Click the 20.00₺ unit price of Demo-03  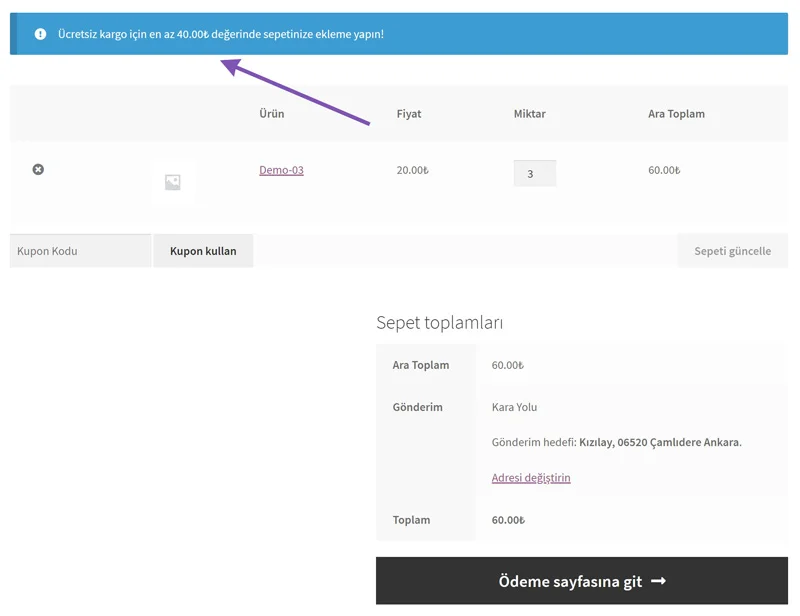point(412,170)
